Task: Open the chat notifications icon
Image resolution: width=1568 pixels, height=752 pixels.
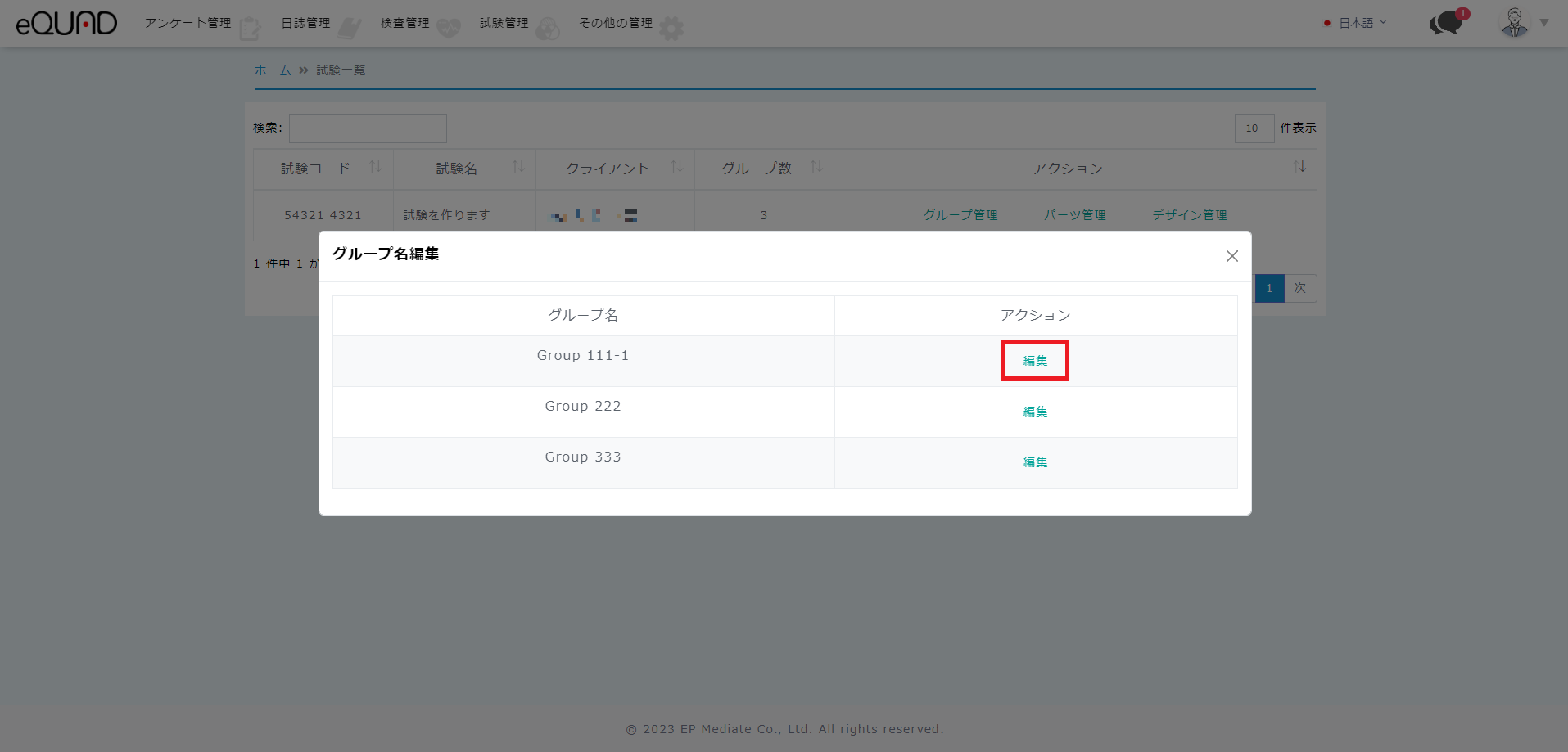Action: coord(1446,23)
